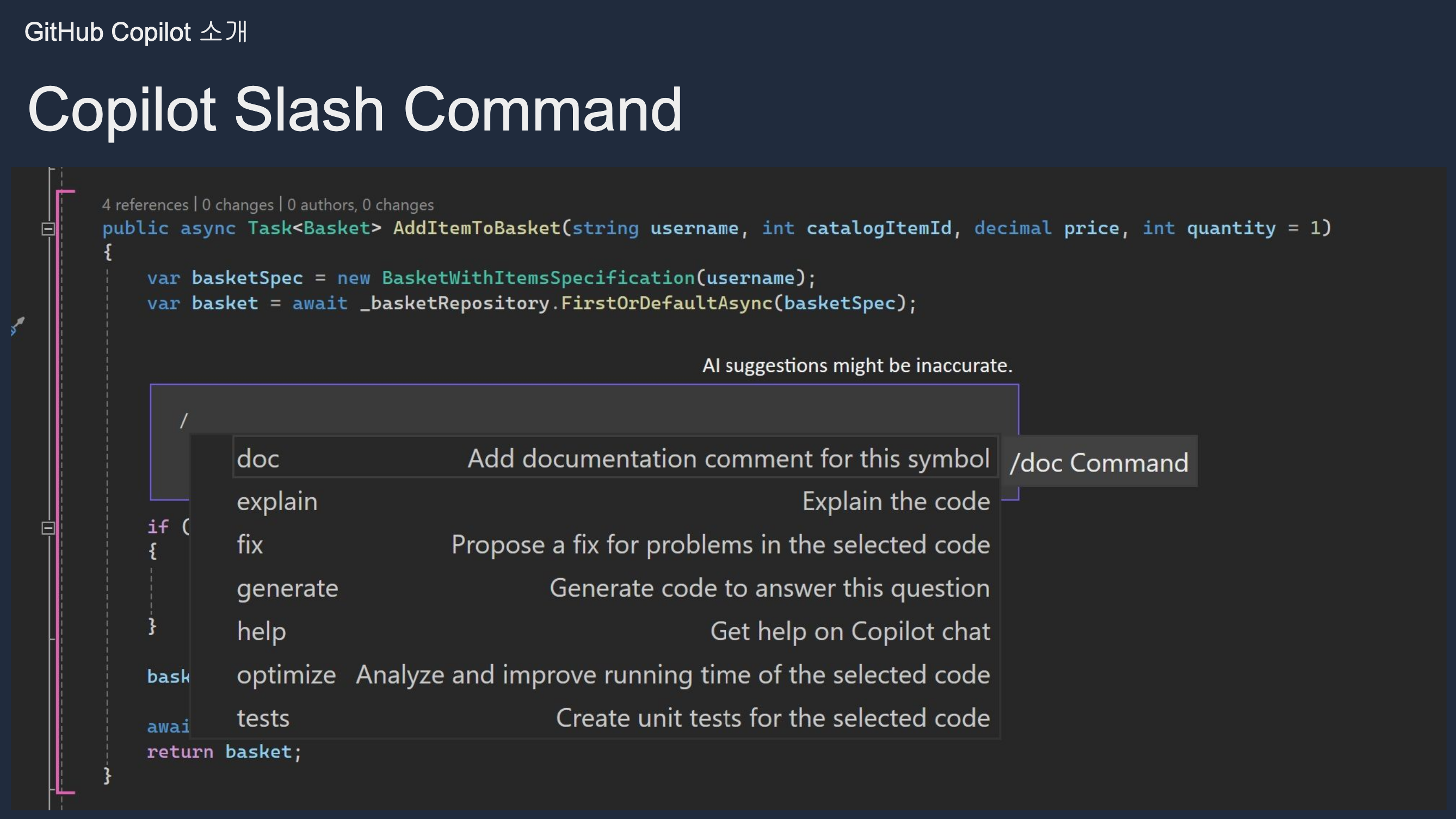Click the Copilot Slash Command slide title
Image resolution: width=1456 pixels, height=819 pixels.
pos(355,109)
